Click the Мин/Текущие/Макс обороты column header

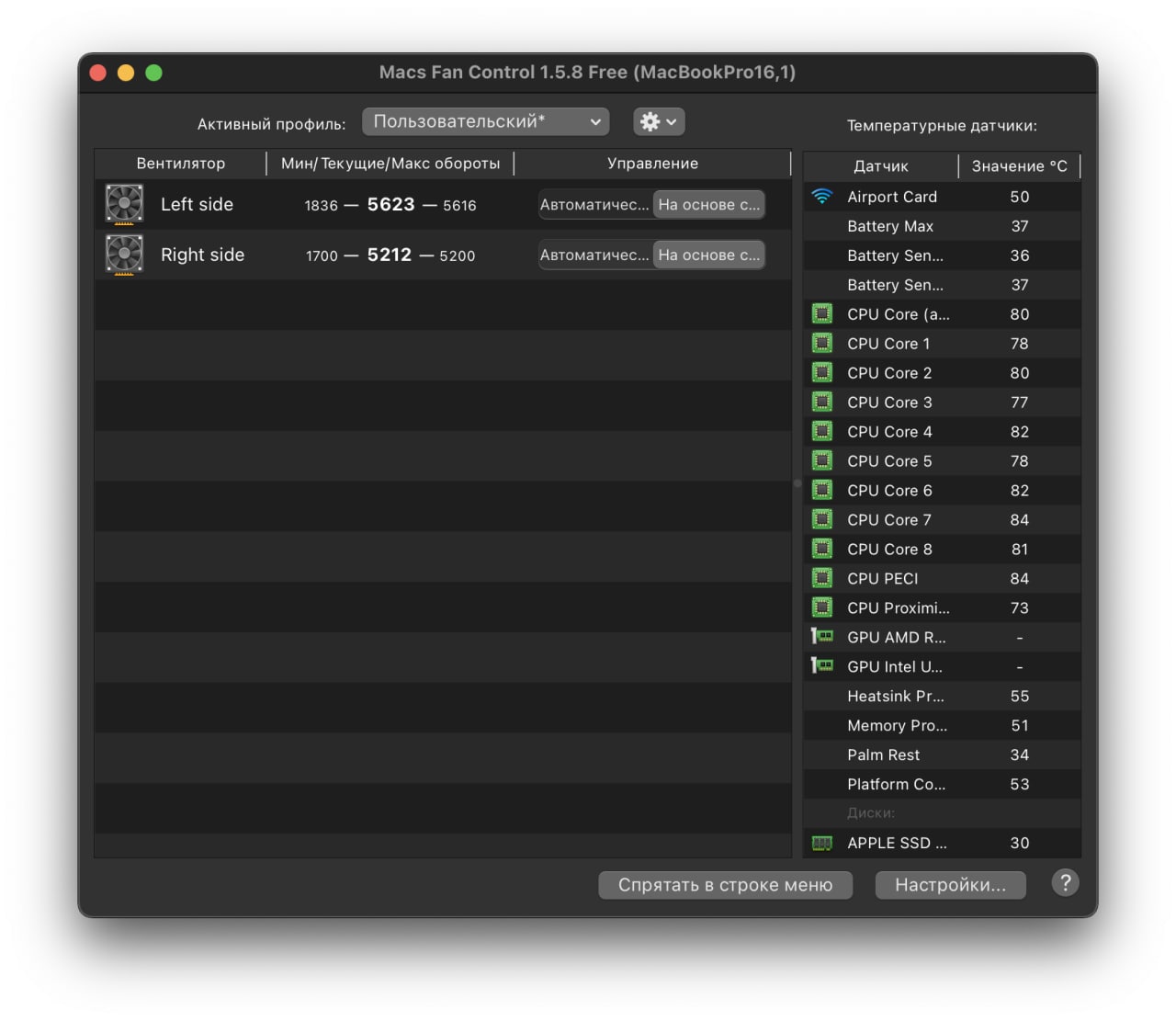(x=390, y=164)
